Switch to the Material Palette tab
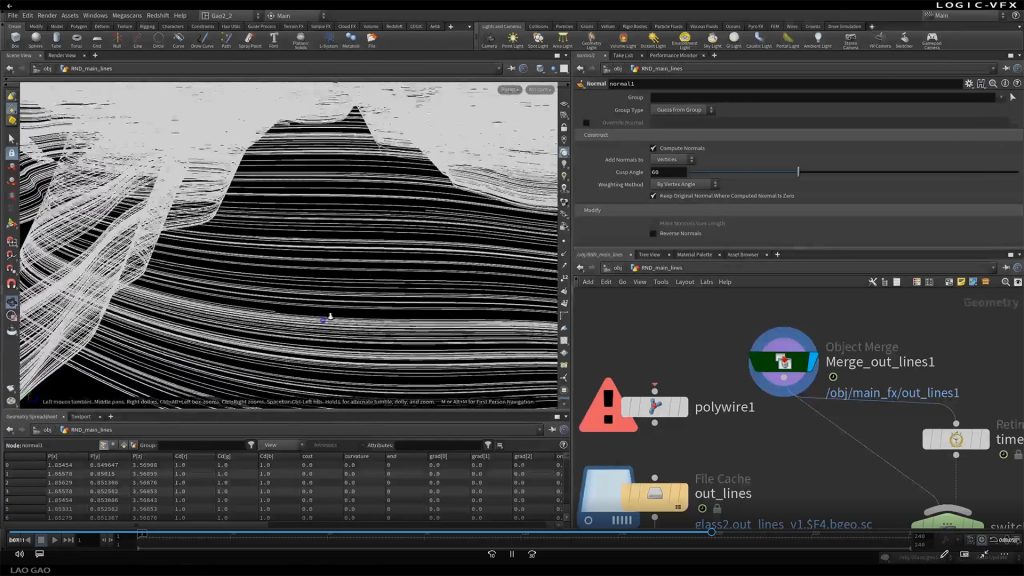Image resolution: width=1024 pixels, height=576 pixels. point(695,255)
